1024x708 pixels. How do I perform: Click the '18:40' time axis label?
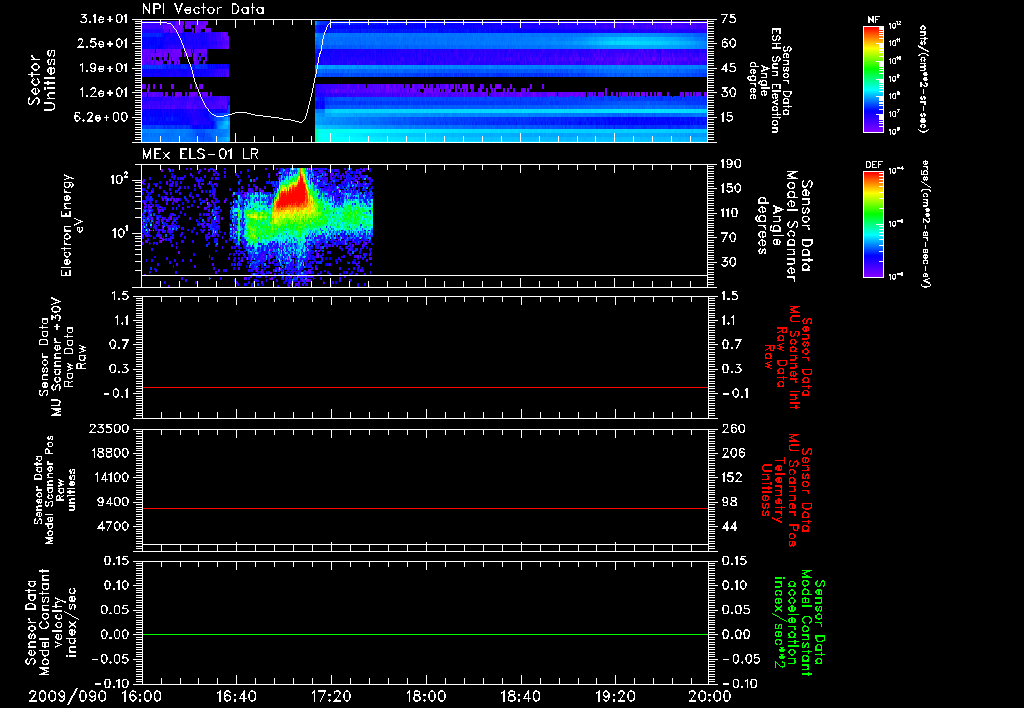[520, 696]
